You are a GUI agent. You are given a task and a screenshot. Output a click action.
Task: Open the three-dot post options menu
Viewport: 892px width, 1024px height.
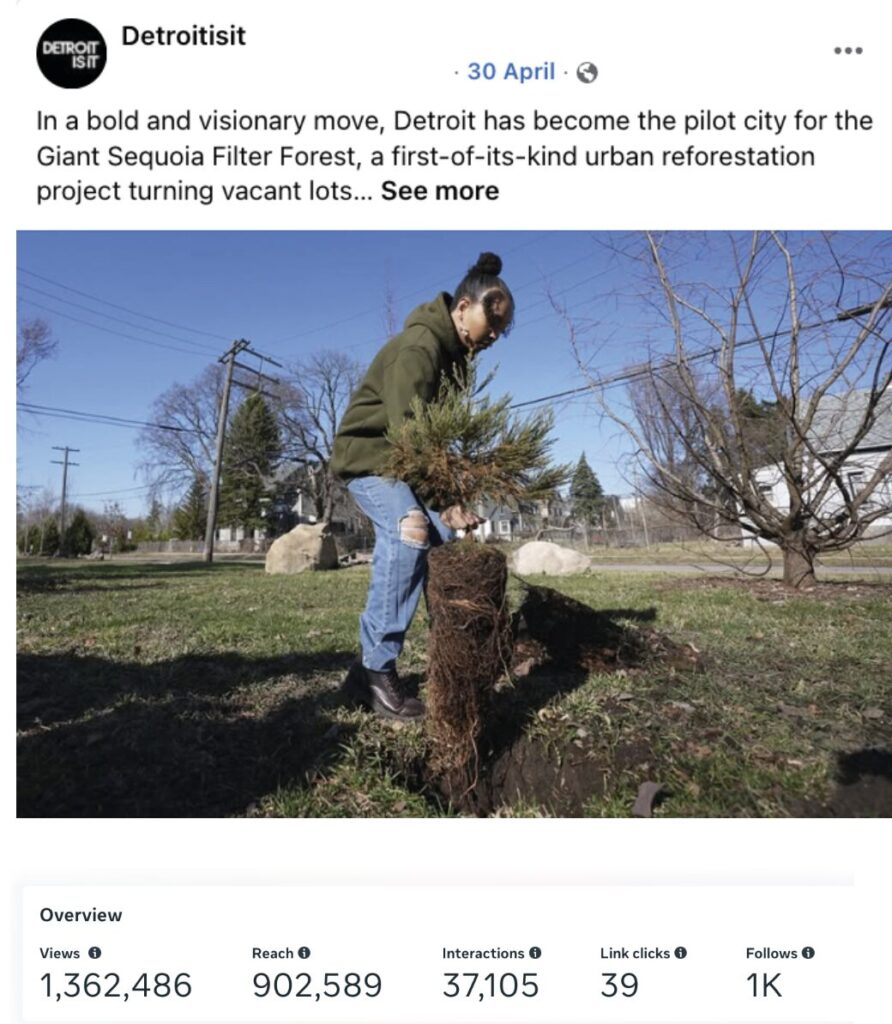coord(848,51)
